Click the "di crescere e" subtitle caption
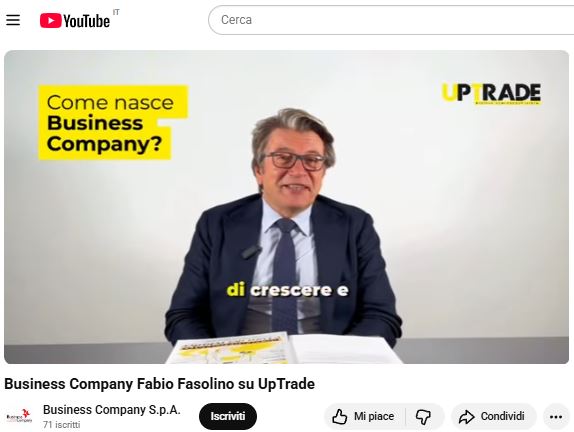Image resolution: width=574 pixels, height=432 pixels. coord(287,290)
